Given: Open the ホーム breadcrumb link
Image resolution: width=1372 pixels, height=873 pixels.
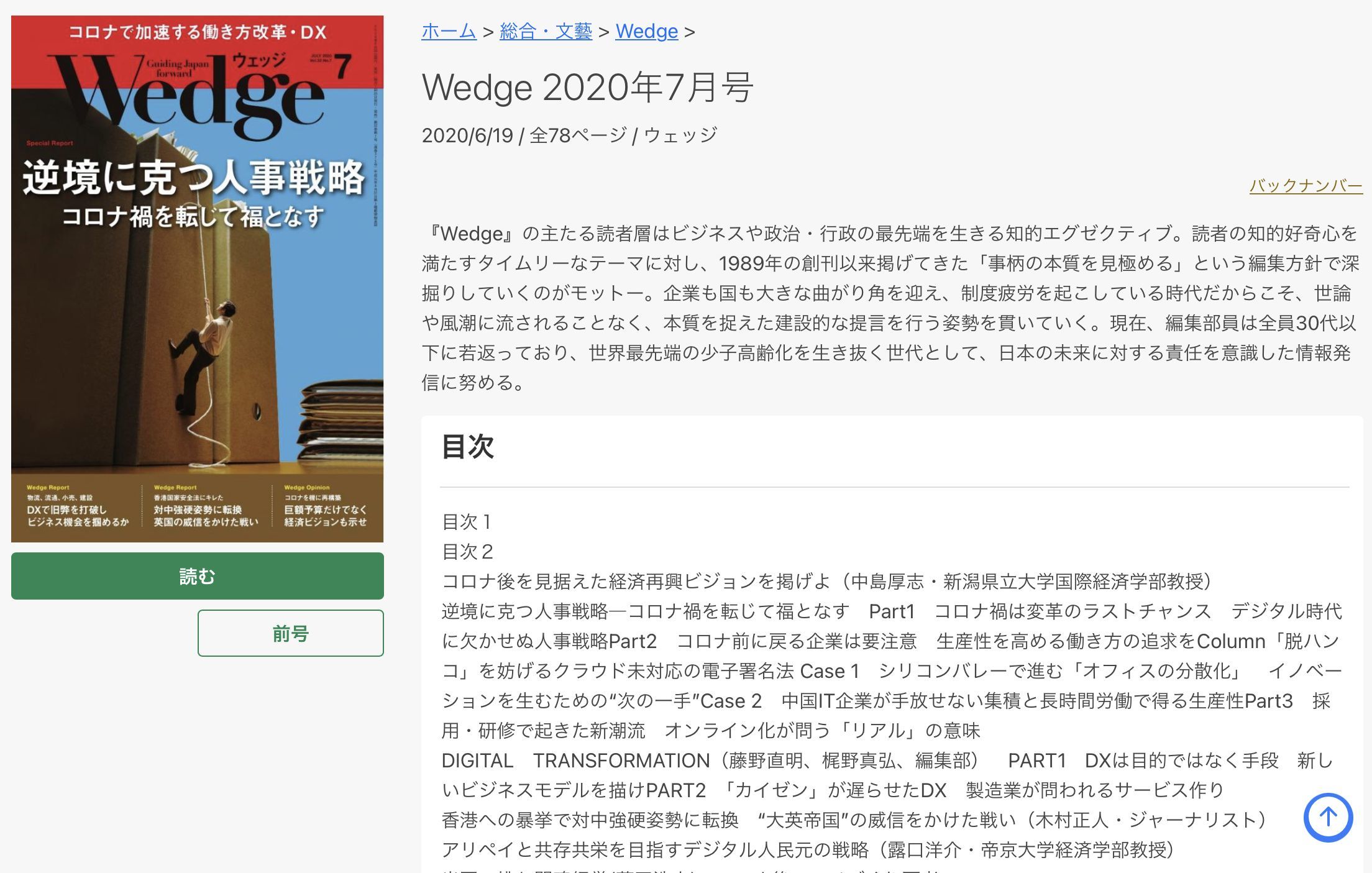Looking at the screenshot, I should 449,31.
